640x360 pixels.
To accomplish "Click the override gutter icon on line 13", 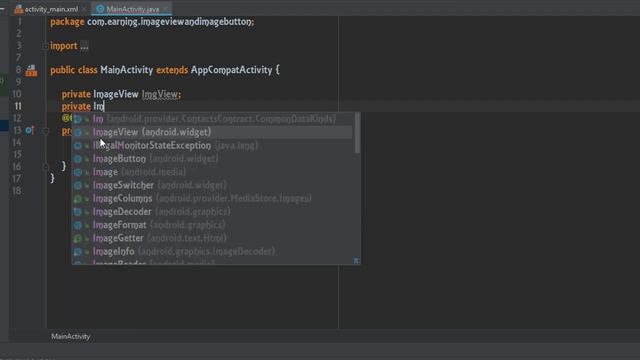I will click(x=29, y=130).
